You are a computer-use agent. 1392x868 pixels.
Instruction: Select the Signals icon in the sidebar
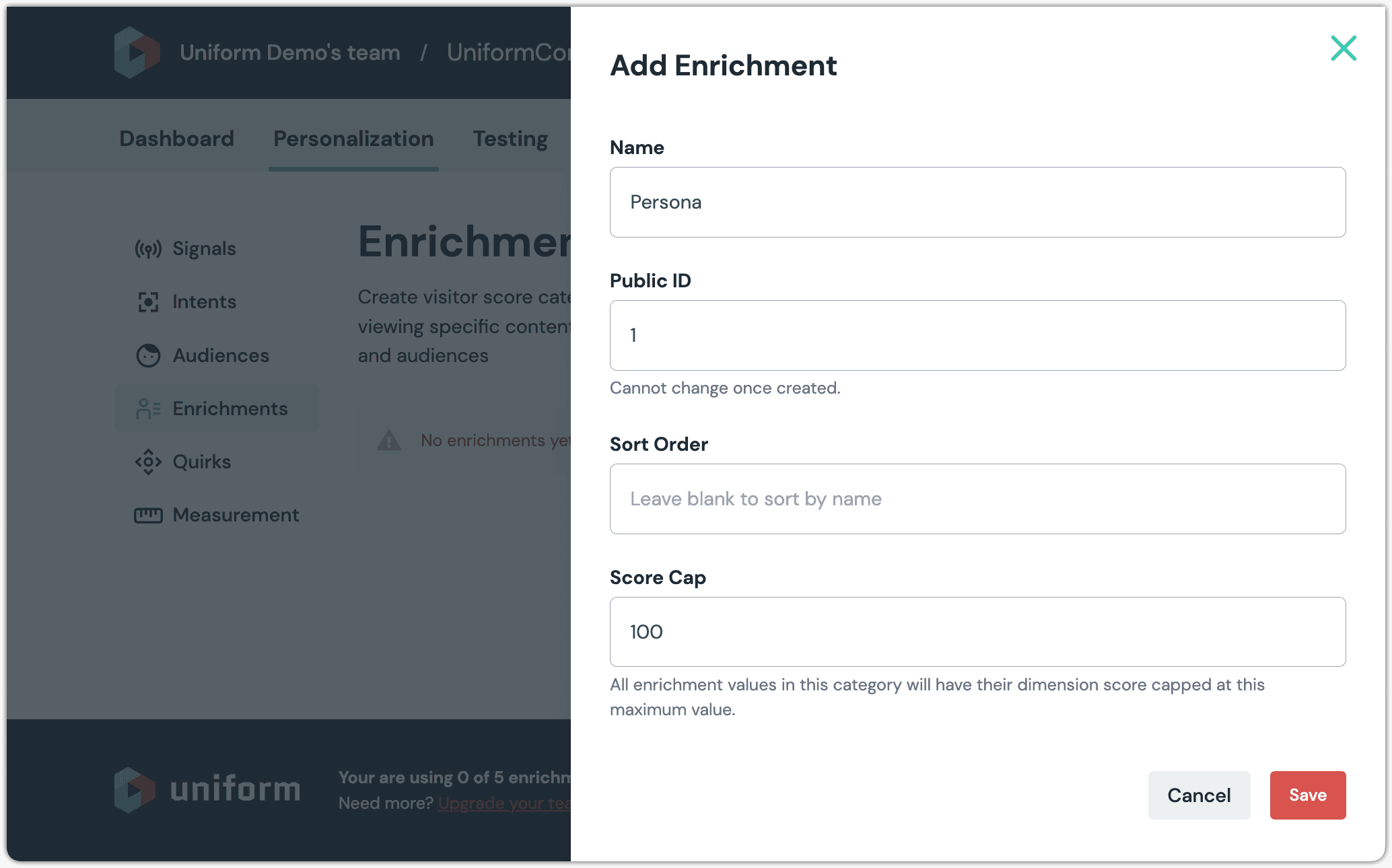pos(148,248)
